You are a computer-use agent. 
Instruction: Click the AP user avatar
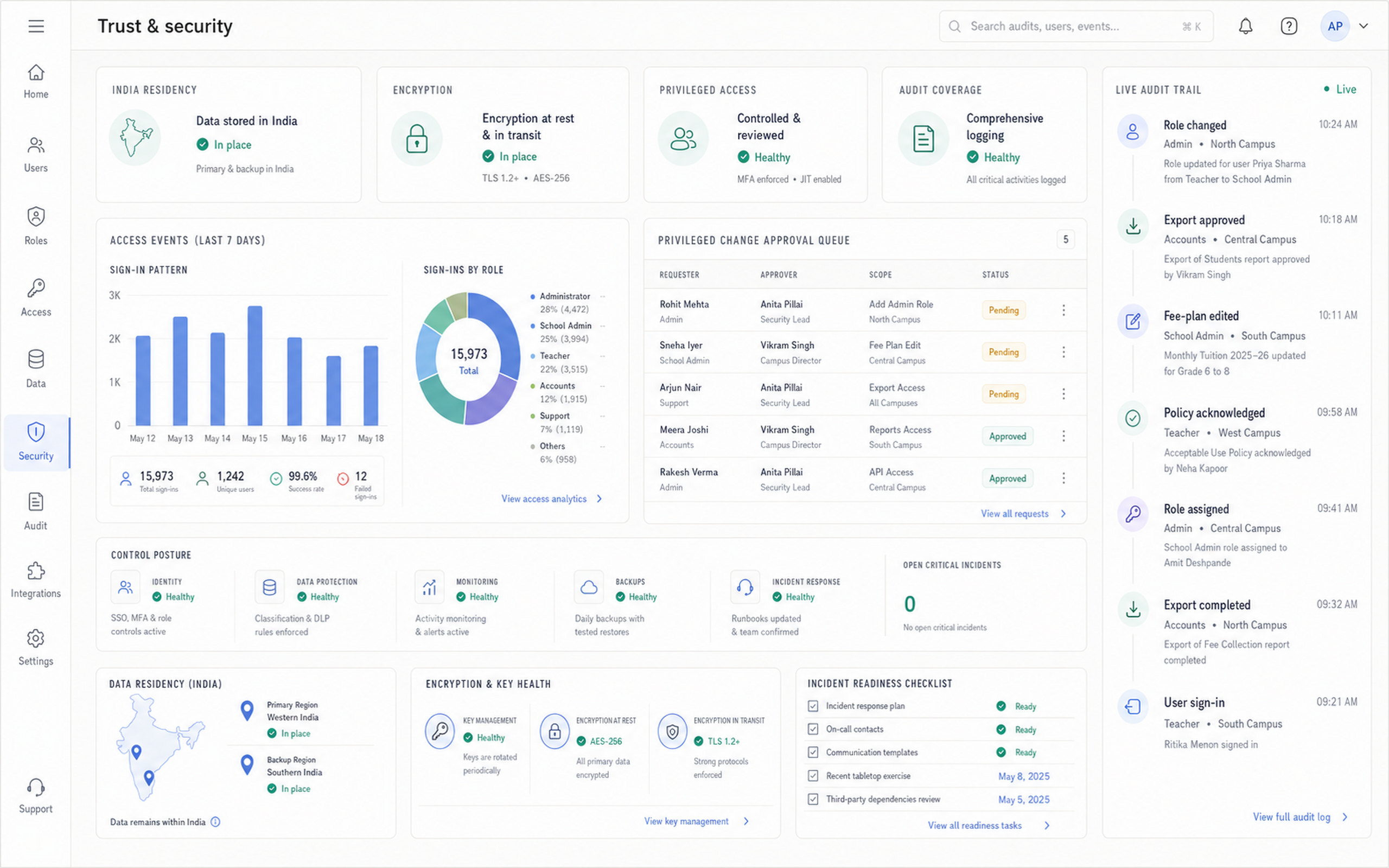point(1335,27)
